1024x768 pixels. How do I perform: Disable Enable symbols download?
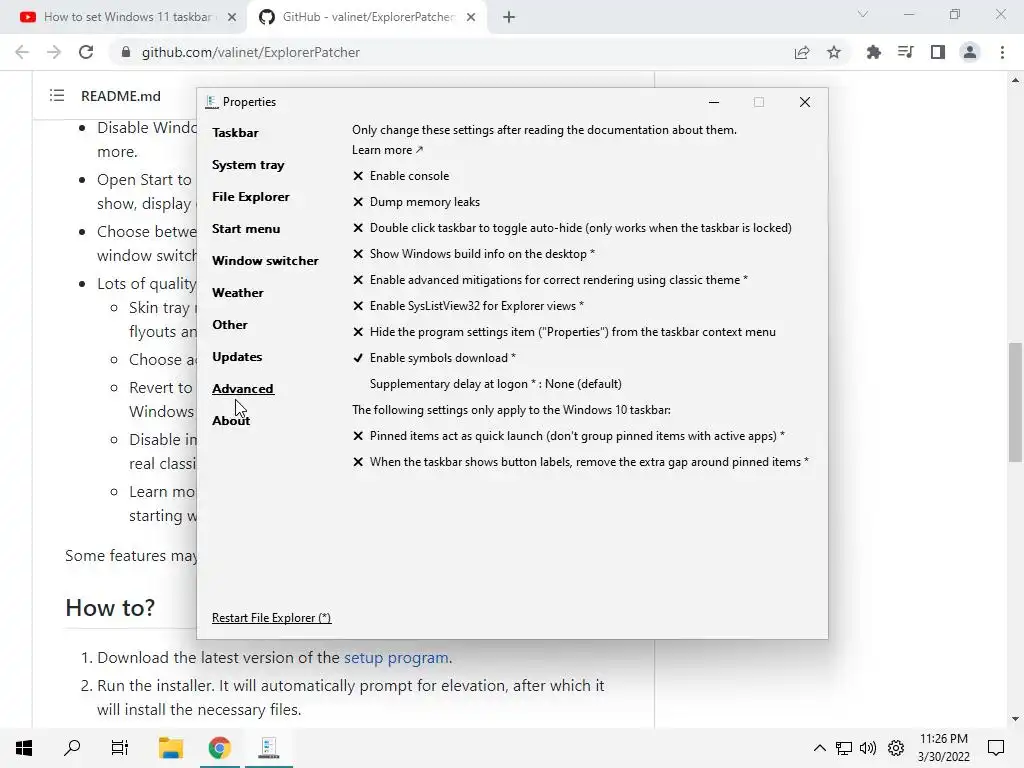pyautogui.click(x=434, y=358)
